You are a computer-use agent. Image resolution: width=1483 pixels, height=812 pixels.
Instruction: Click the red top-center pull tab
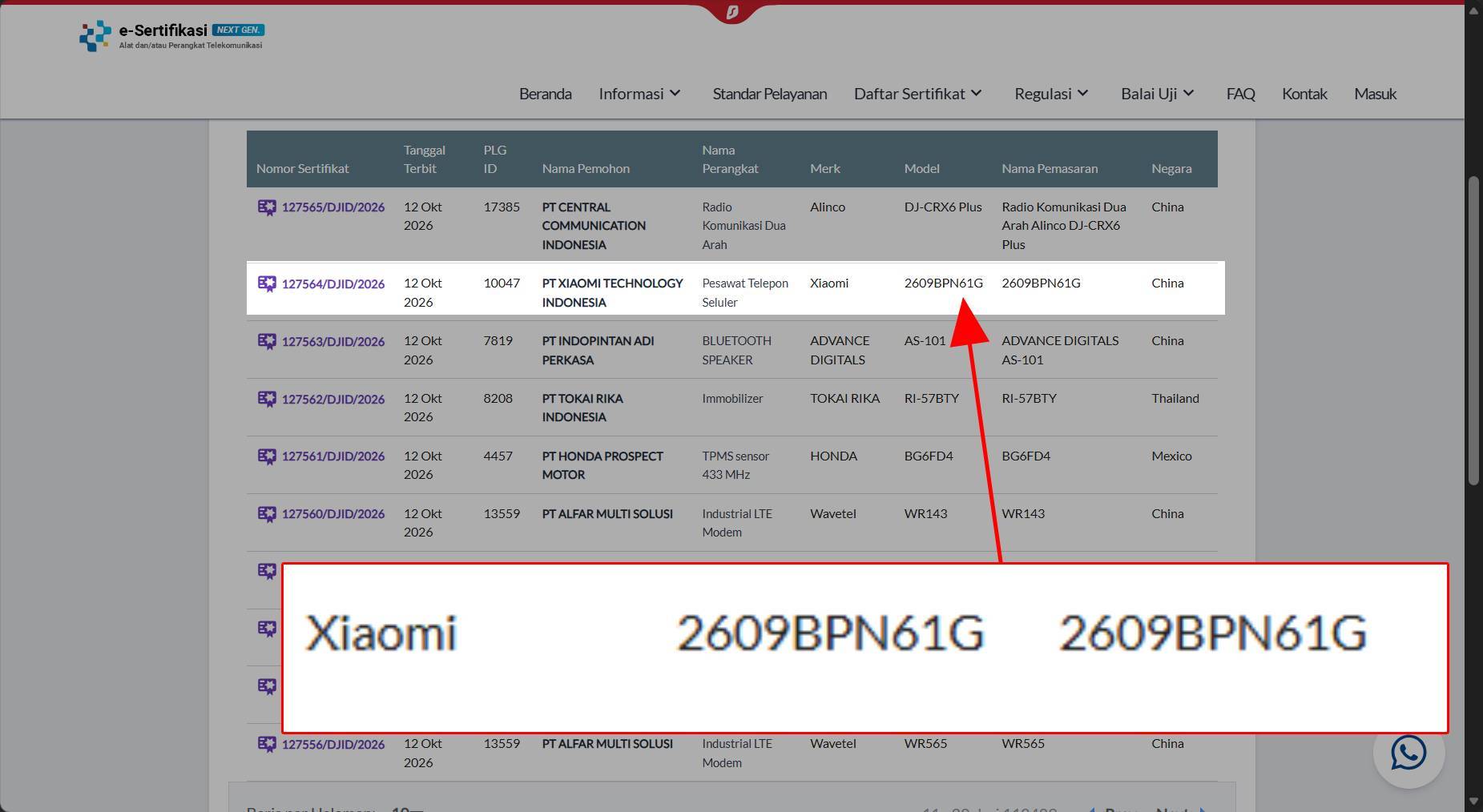pos(731,12)
